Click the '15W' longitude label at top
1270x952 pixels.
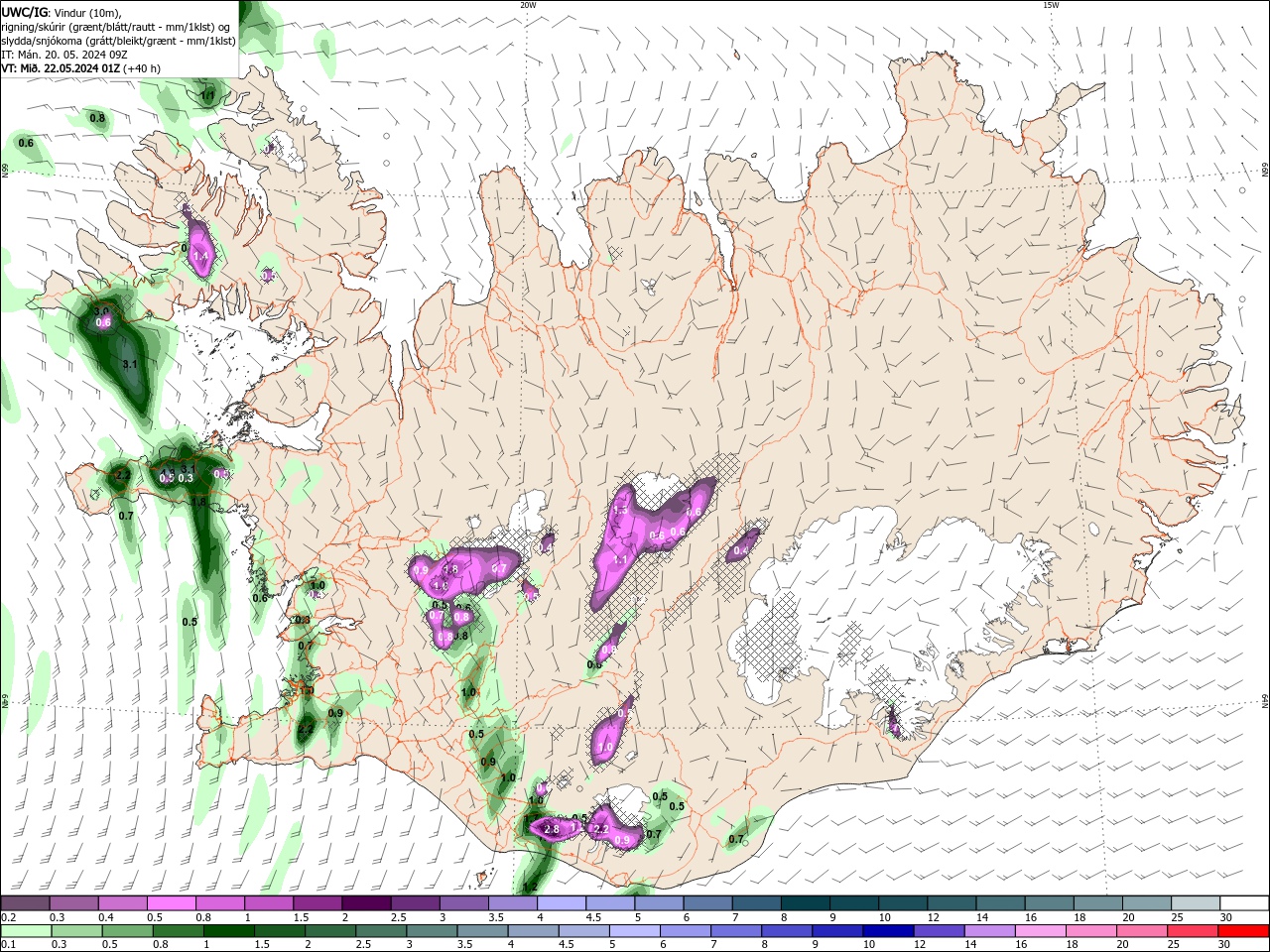coord(1052,5)
